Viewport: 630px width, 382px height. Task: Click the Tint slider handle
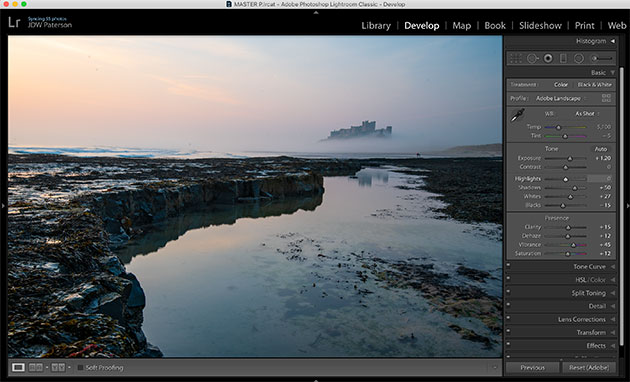pyautogui.click(x=565, y=136)
